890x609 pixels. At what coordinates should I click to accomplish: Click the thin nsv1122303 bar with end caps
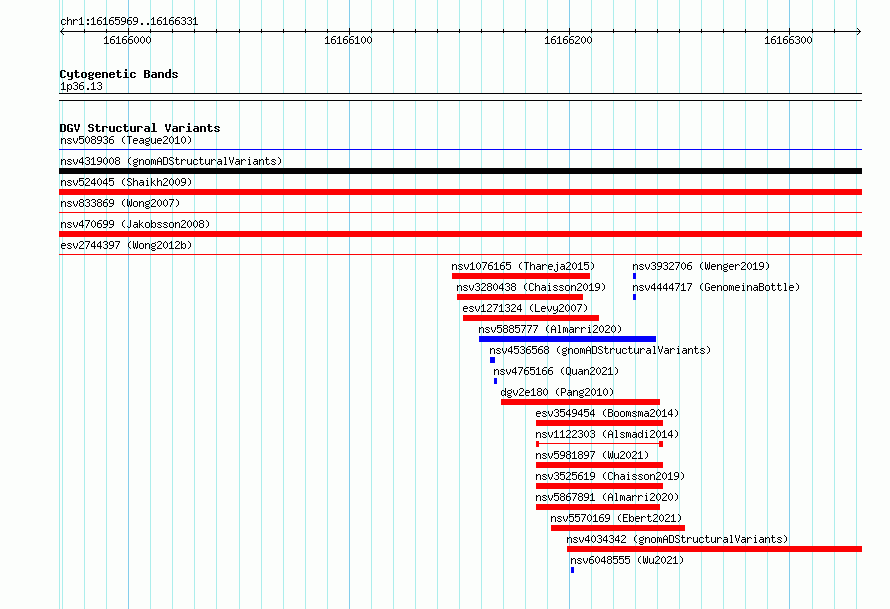click(599, 444)
